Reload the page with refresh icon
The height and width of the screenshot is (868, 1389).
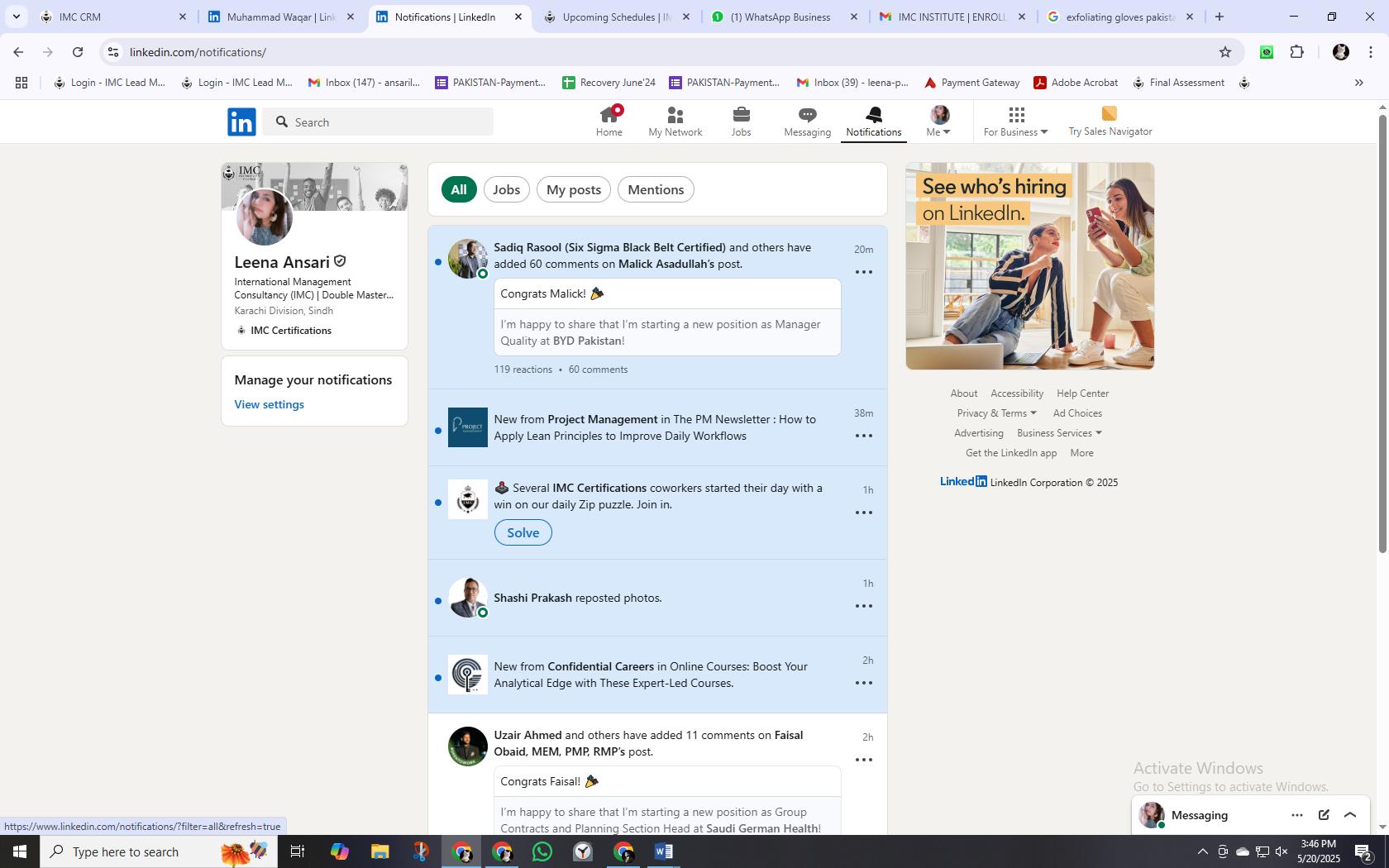(78, 52)
